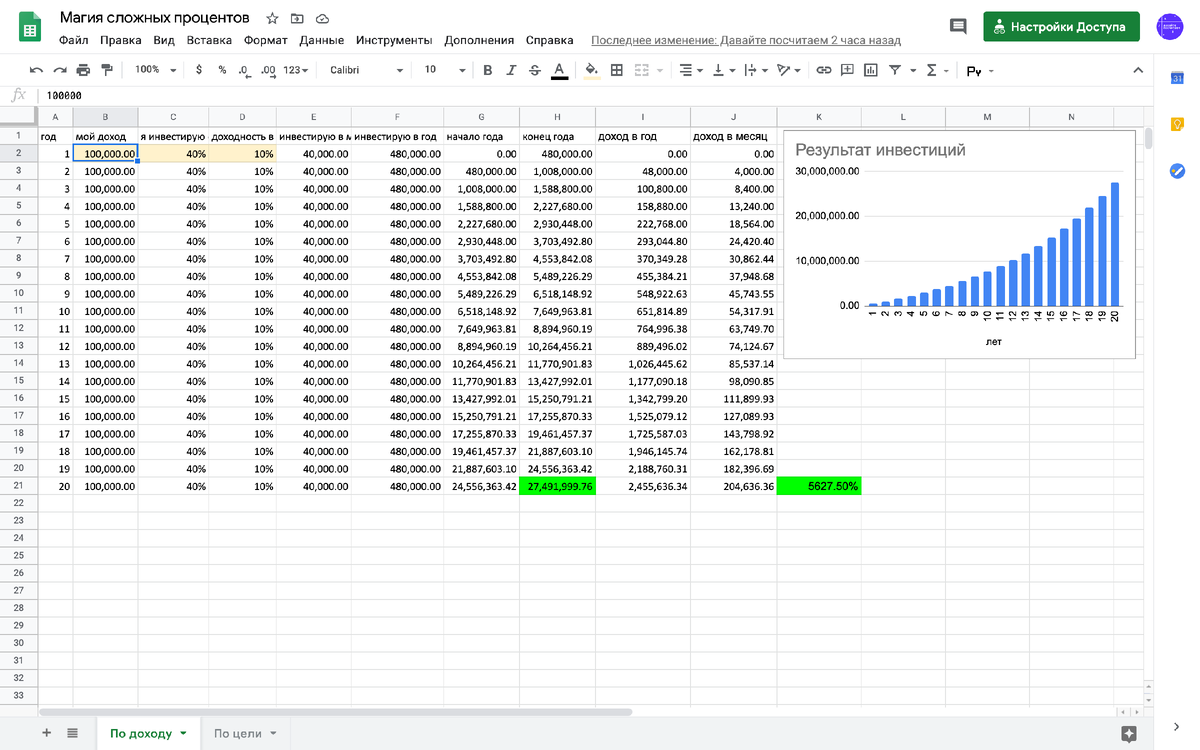Viewport: 1200px width, 750px height.
Task: Open the font size dropdown
Action: click(x=444, y=70)
